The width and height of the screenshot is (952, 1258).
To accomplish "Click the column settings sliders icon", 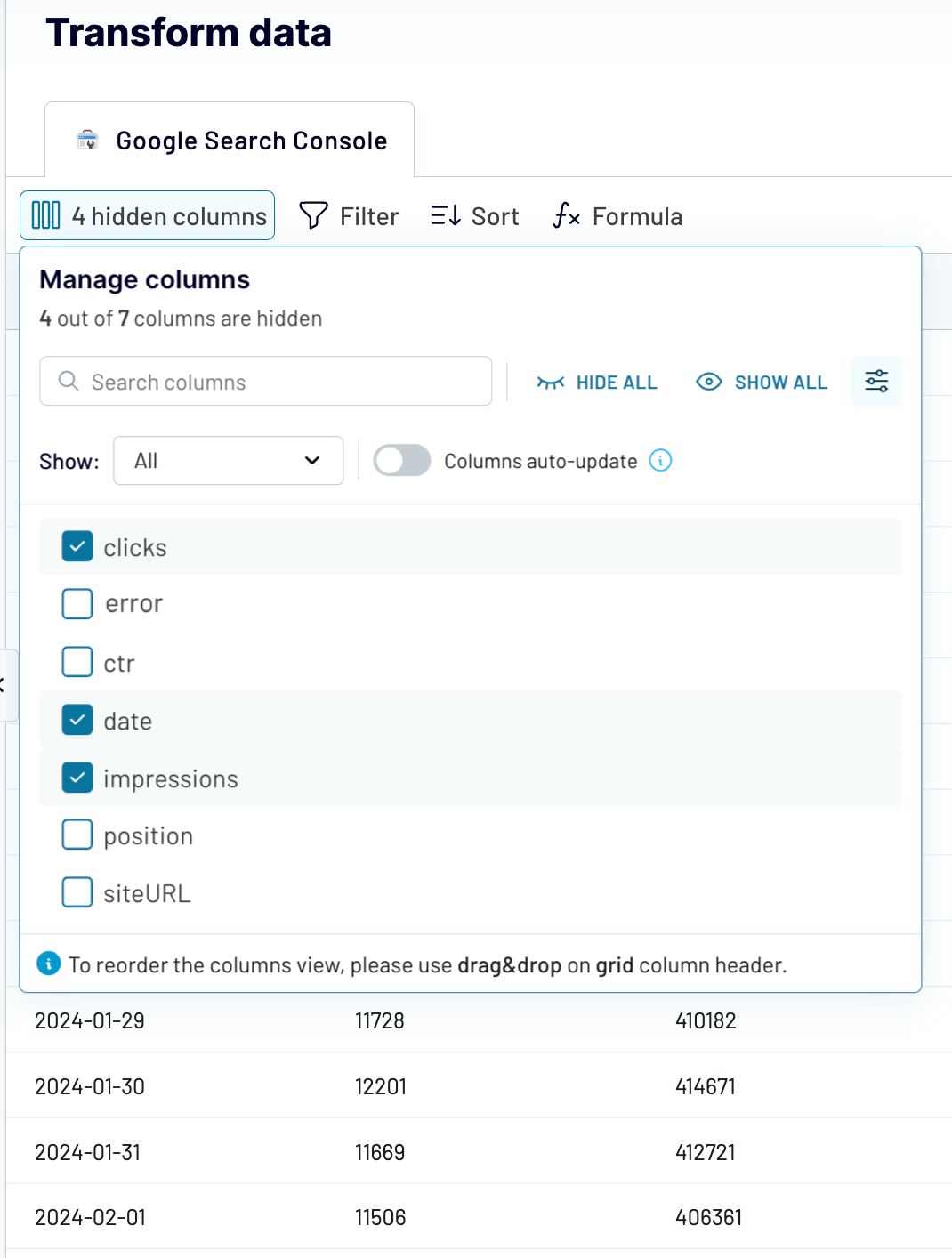I will 876,382.
